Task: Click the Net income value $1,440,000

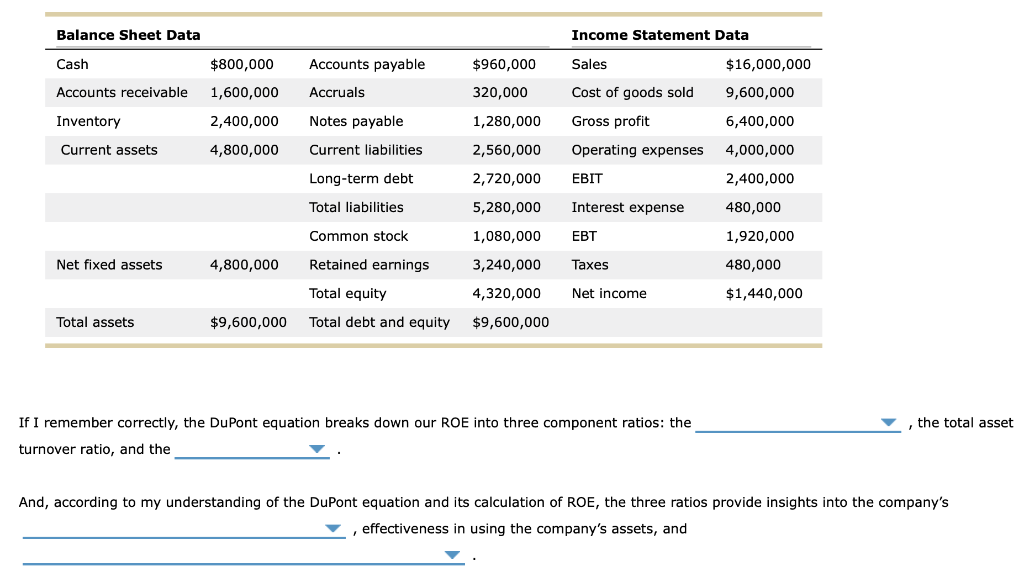Action: [x=764, y=294]
